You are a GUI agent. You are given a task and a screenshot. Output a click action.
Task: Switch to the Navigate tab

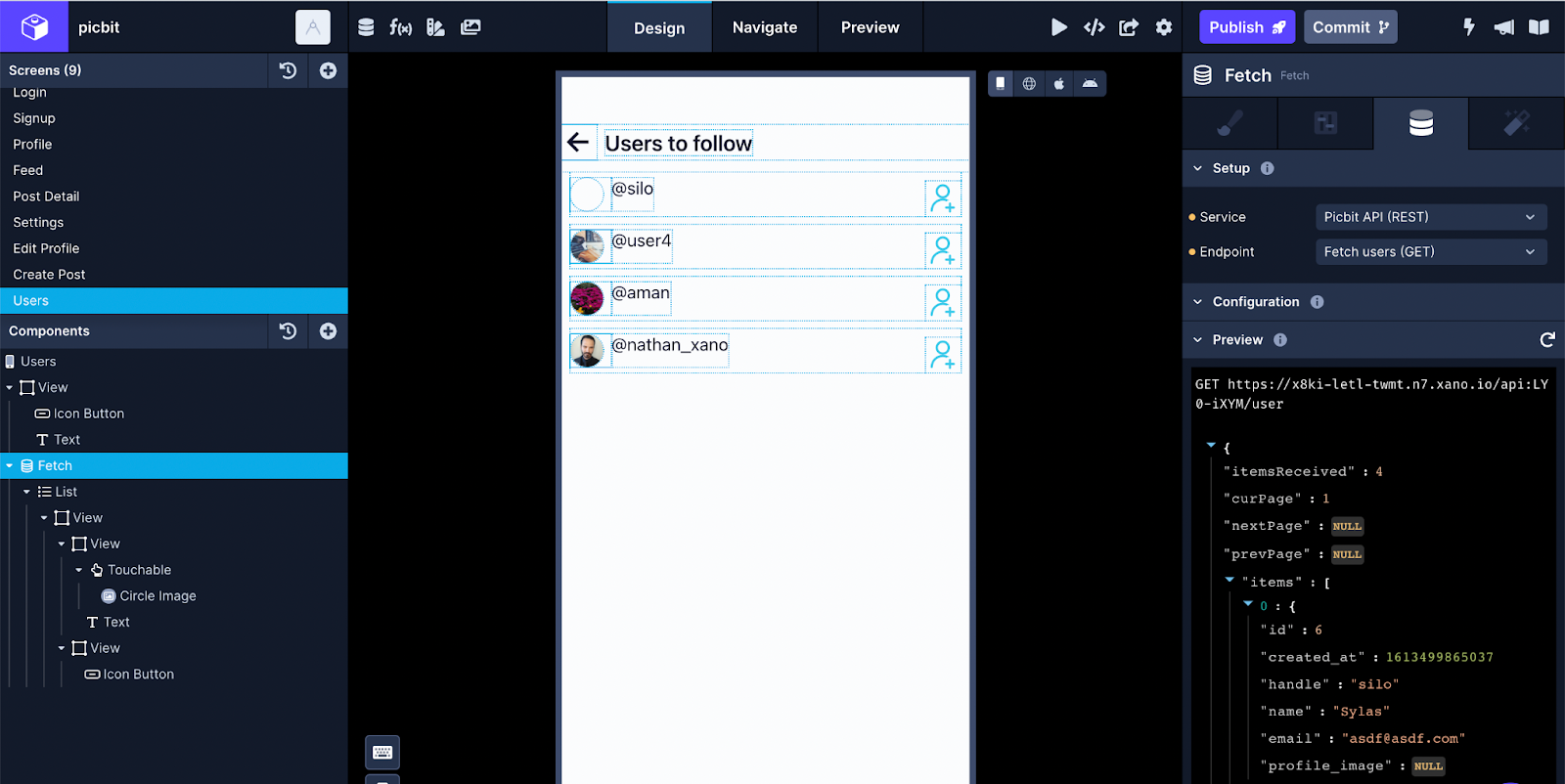coord(764,27)
